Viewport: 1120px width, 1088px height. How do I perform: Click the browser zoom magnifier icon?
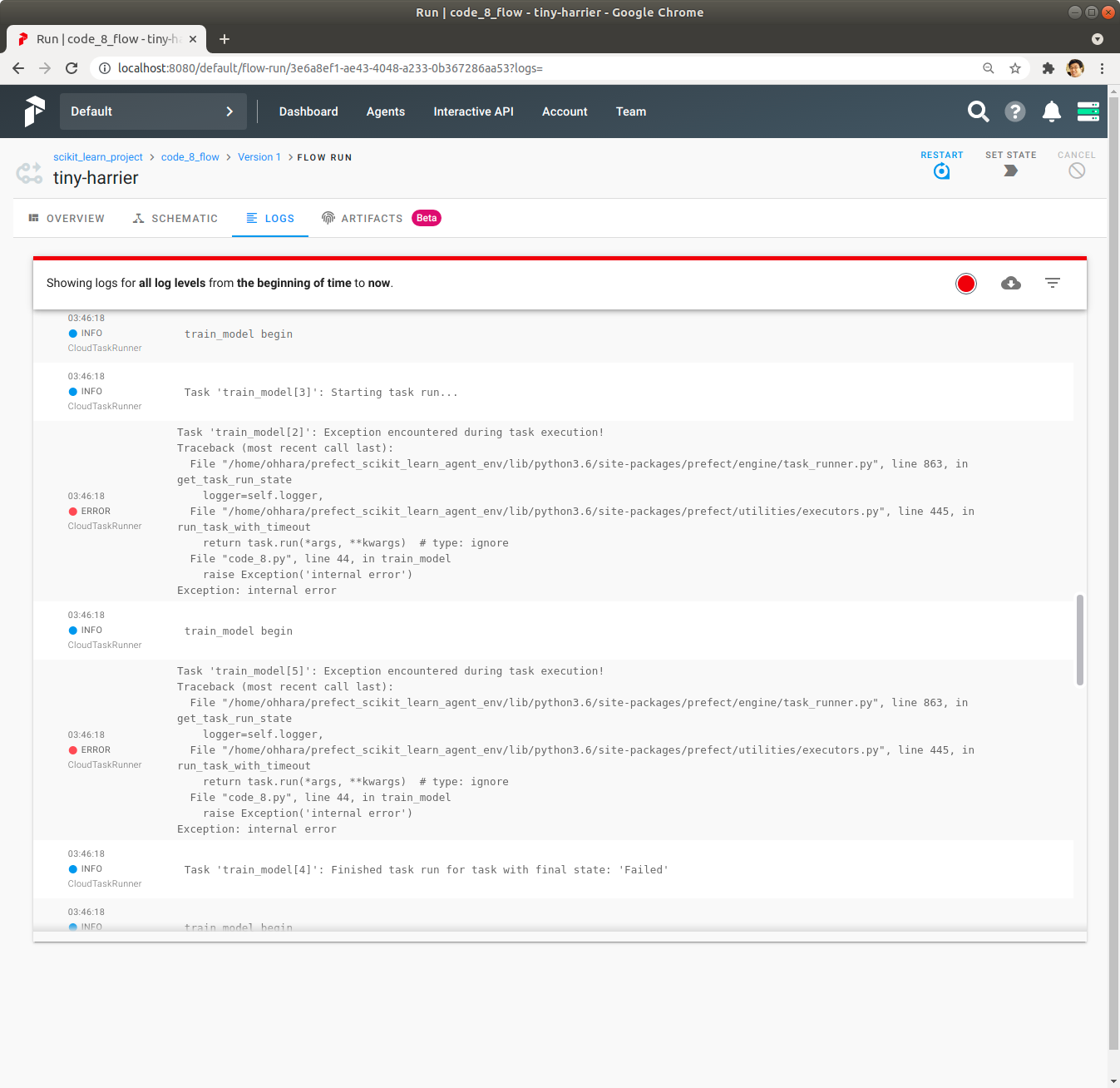[x=989, y=68]
